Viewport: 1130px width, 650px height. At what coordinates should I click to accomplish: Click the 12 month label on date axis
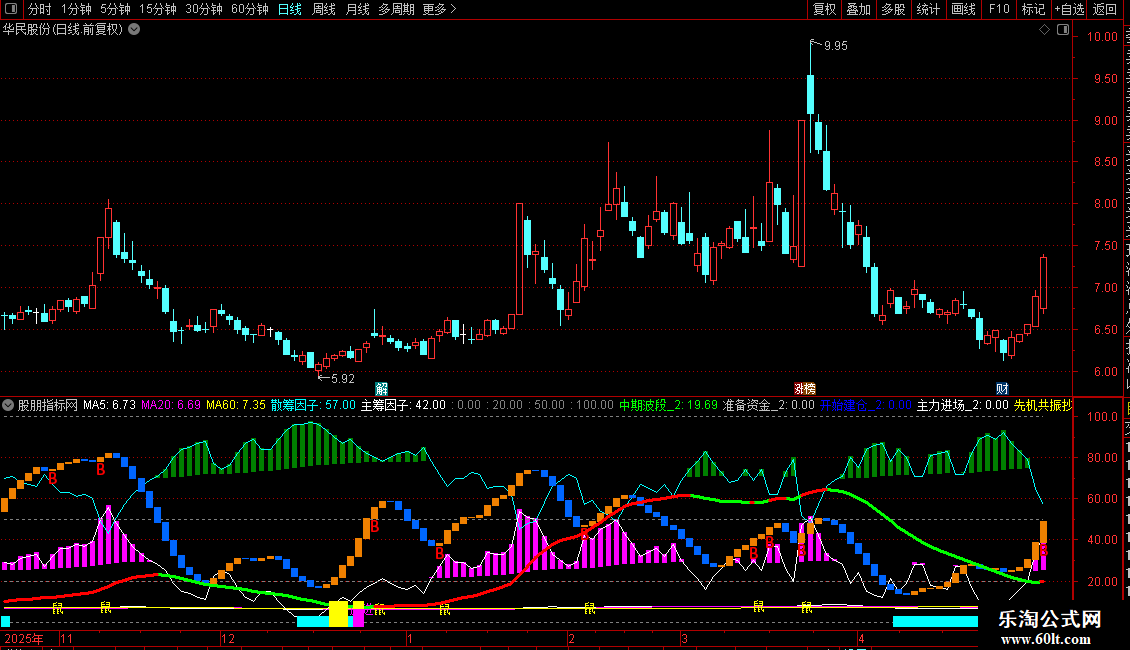[228, 638]
